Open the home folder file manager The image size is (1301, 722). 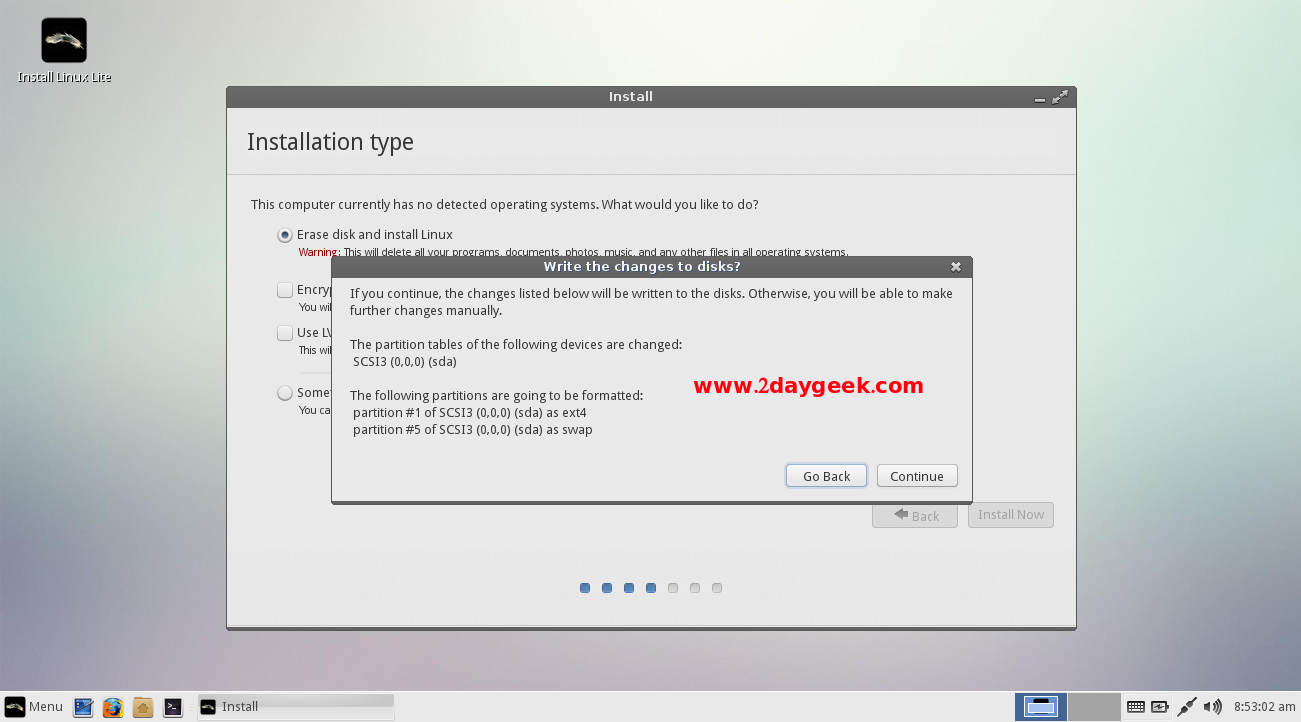[143, 707]
